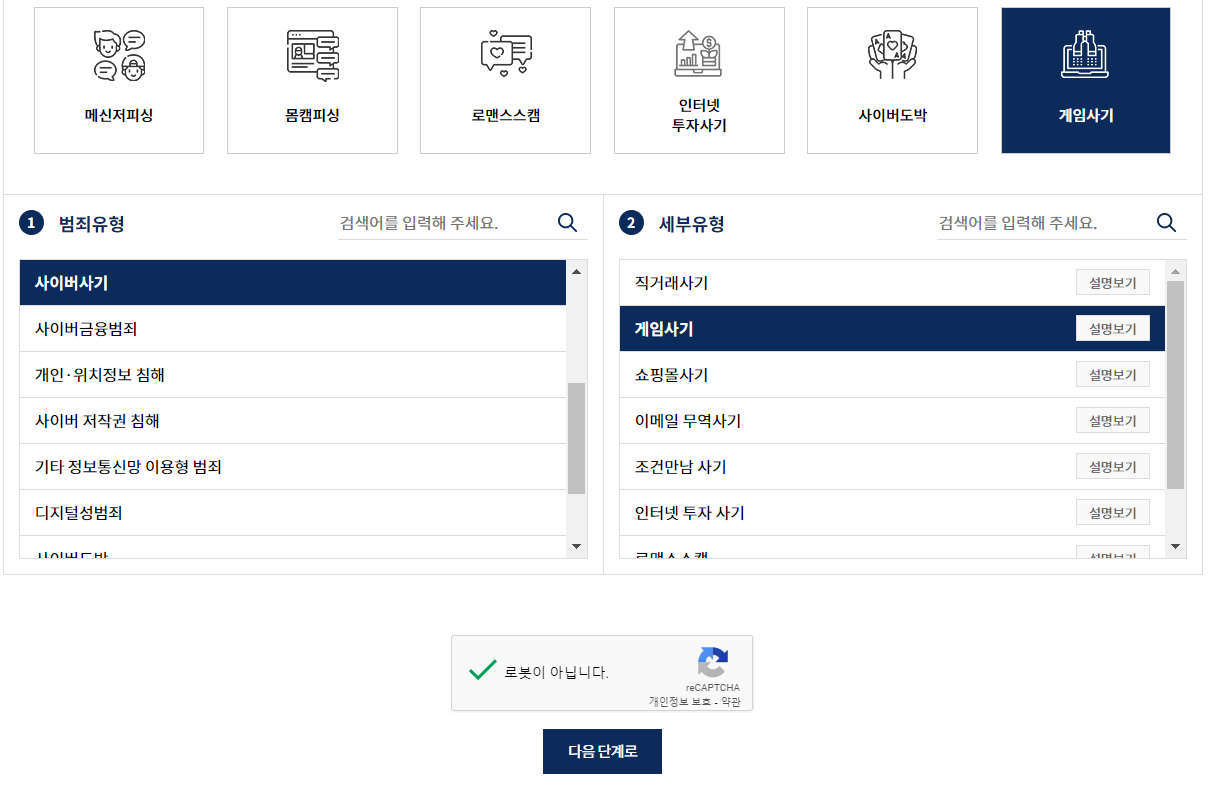Image resolution: width=1211 pixels, height=800 pixels.
Task: Click the 범죄유형 search input field
Action: pyautogui.click(x=440, y=223)
